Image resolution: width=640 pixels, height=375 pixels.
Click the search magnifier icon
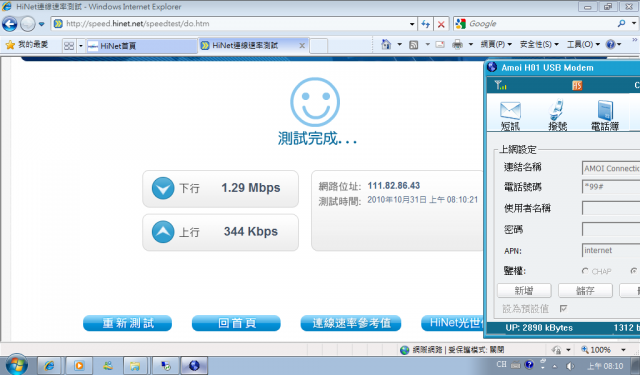point(622,24)
